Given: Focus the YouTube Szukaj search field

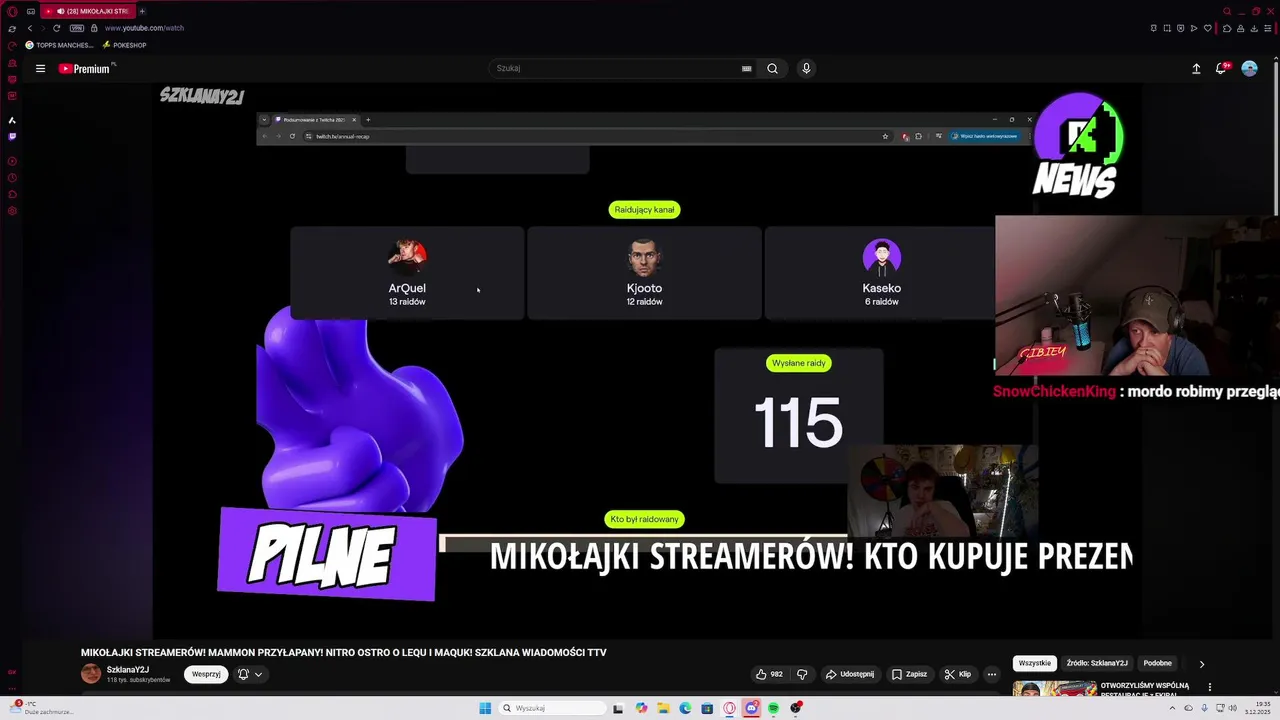Looking at the screenshot, I should [x=615, y=69].
